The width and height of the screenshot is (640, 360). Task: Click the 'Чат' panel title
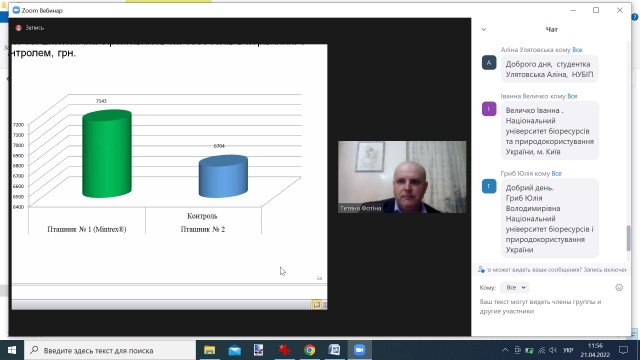pyautogui.click(x=551, y=29)
